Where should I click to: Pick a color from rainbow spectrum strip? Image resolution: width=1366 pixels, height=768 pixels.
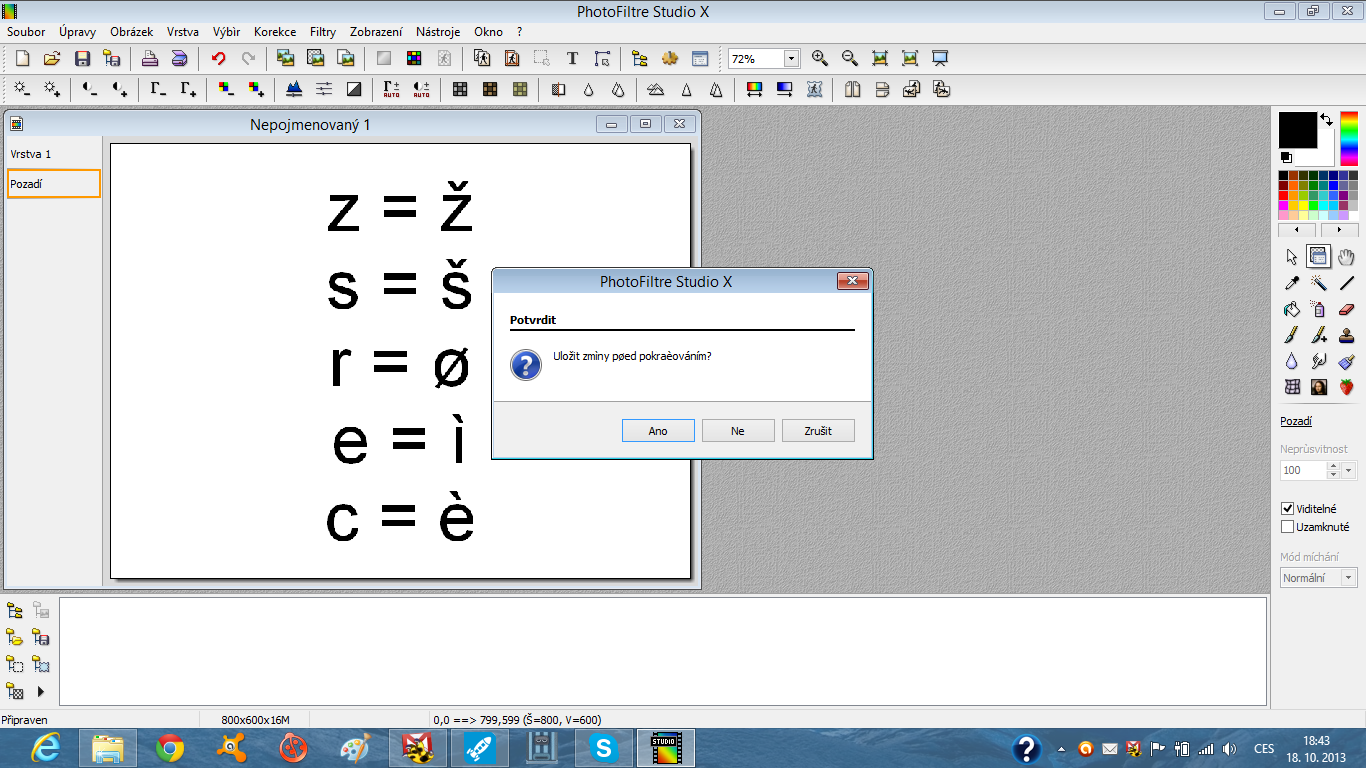(1349, 138)
